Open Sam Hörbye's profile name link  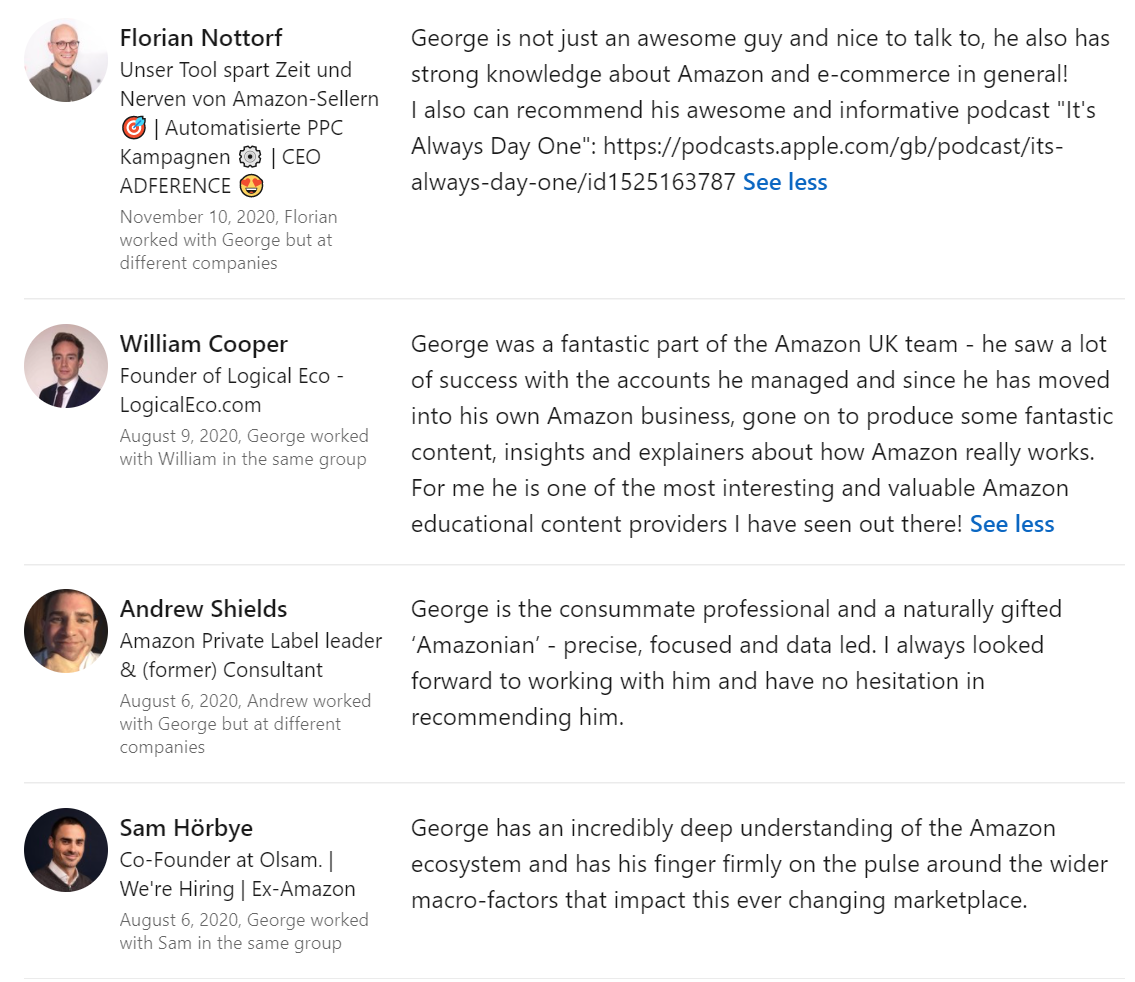click(186, 828)
